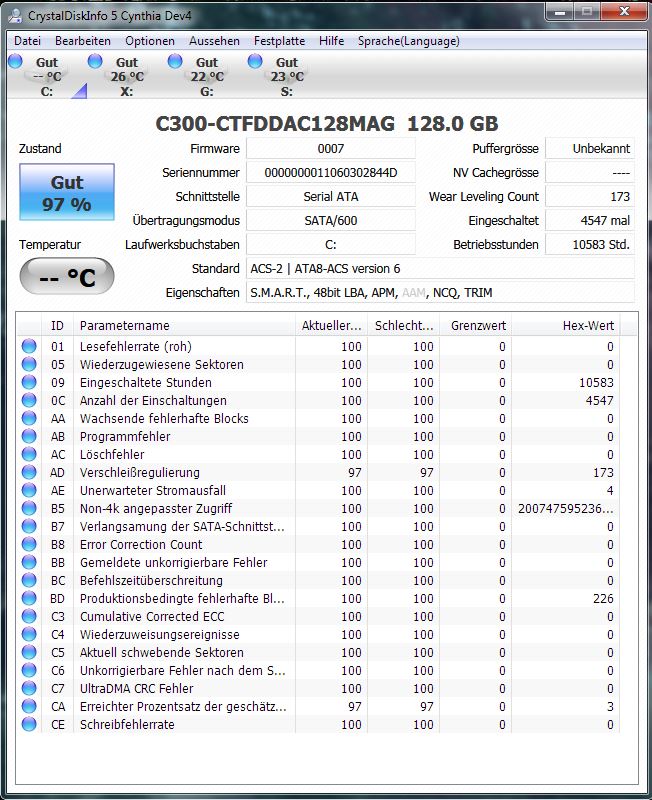Select the Produktionsbedingte fehlerhafte Bl... row text
652x800 pixels.
click(182, 598)
